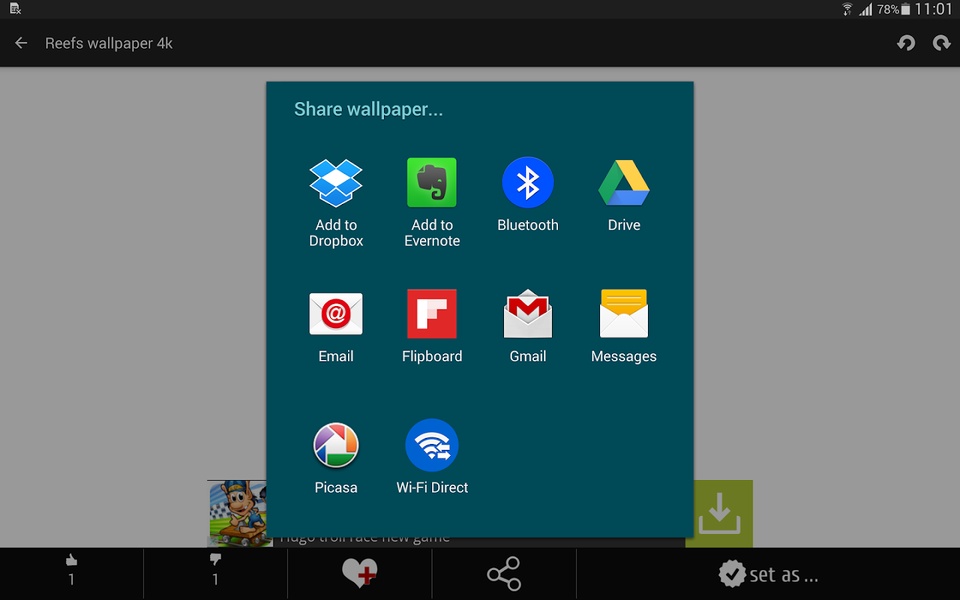Share wallpaper via Add to Dropbox
Screen dimensions: 960x600
(336, 202)
